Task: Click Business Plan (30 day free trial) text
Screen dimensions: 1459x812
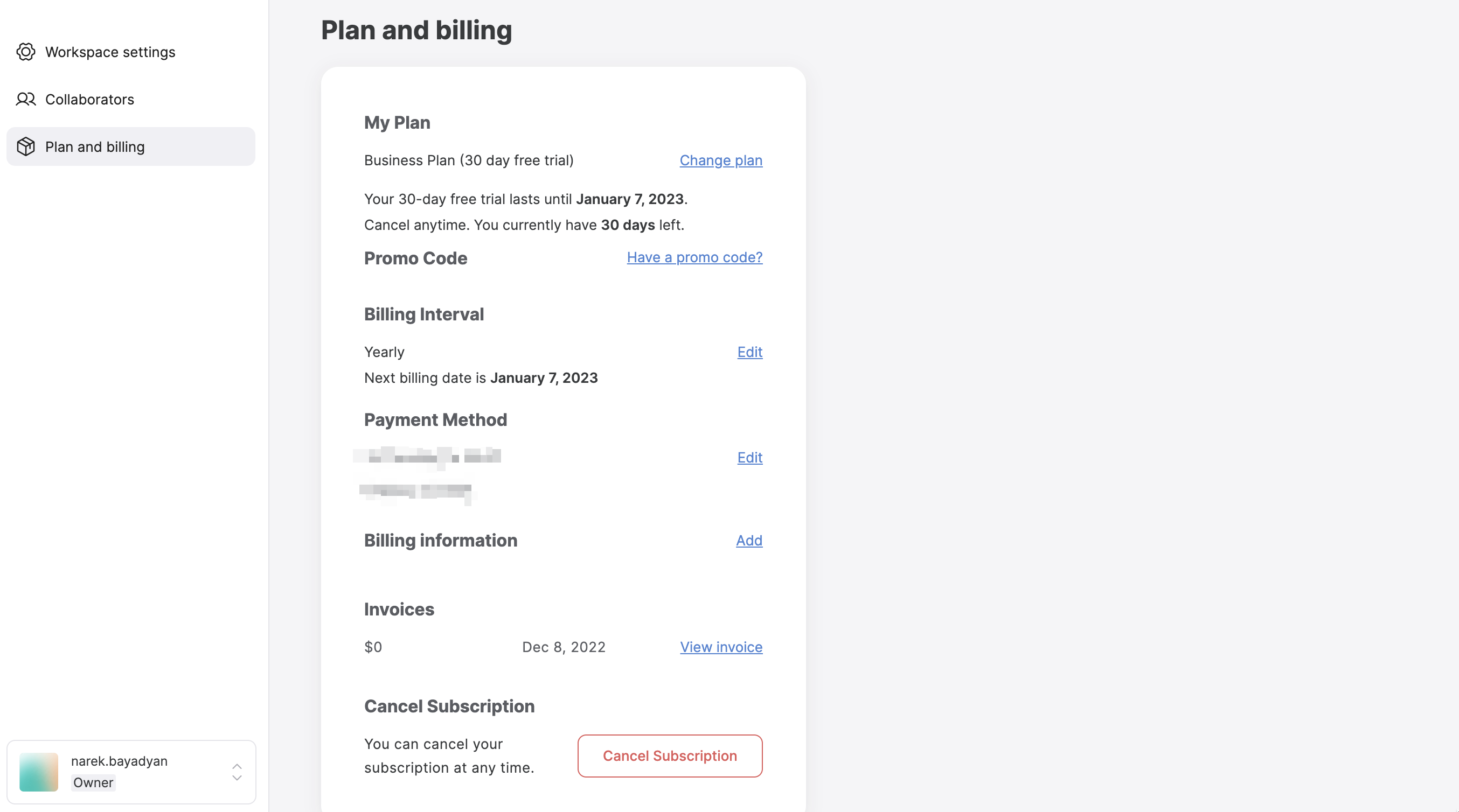Action: [469, 161]
